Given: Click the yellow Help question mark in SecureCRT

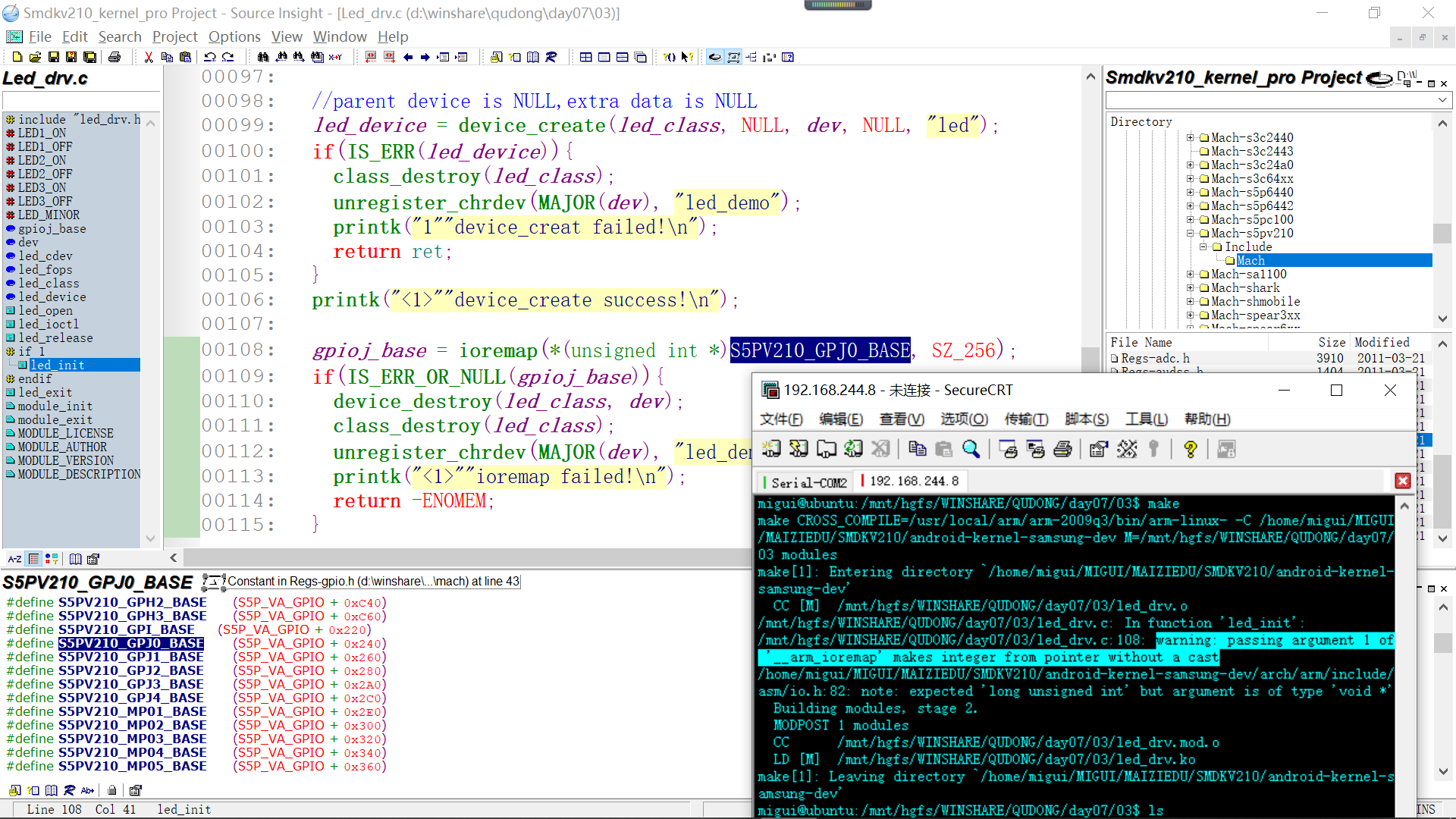Looking at the screenshot, I should click(1190, 449).
